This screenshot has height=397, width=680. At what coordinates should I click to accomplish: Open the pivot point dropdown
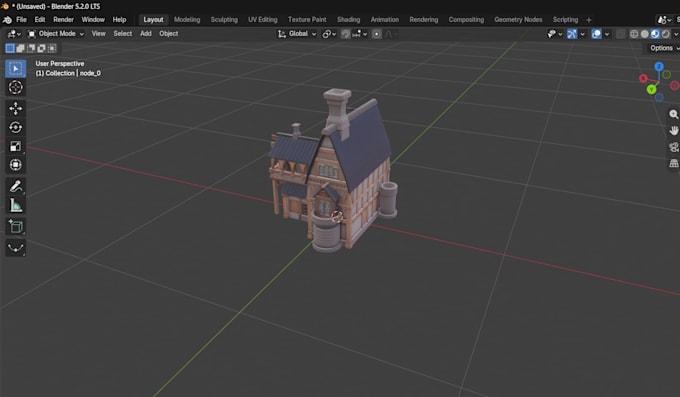pyautogui.click(x=330, y=34)
